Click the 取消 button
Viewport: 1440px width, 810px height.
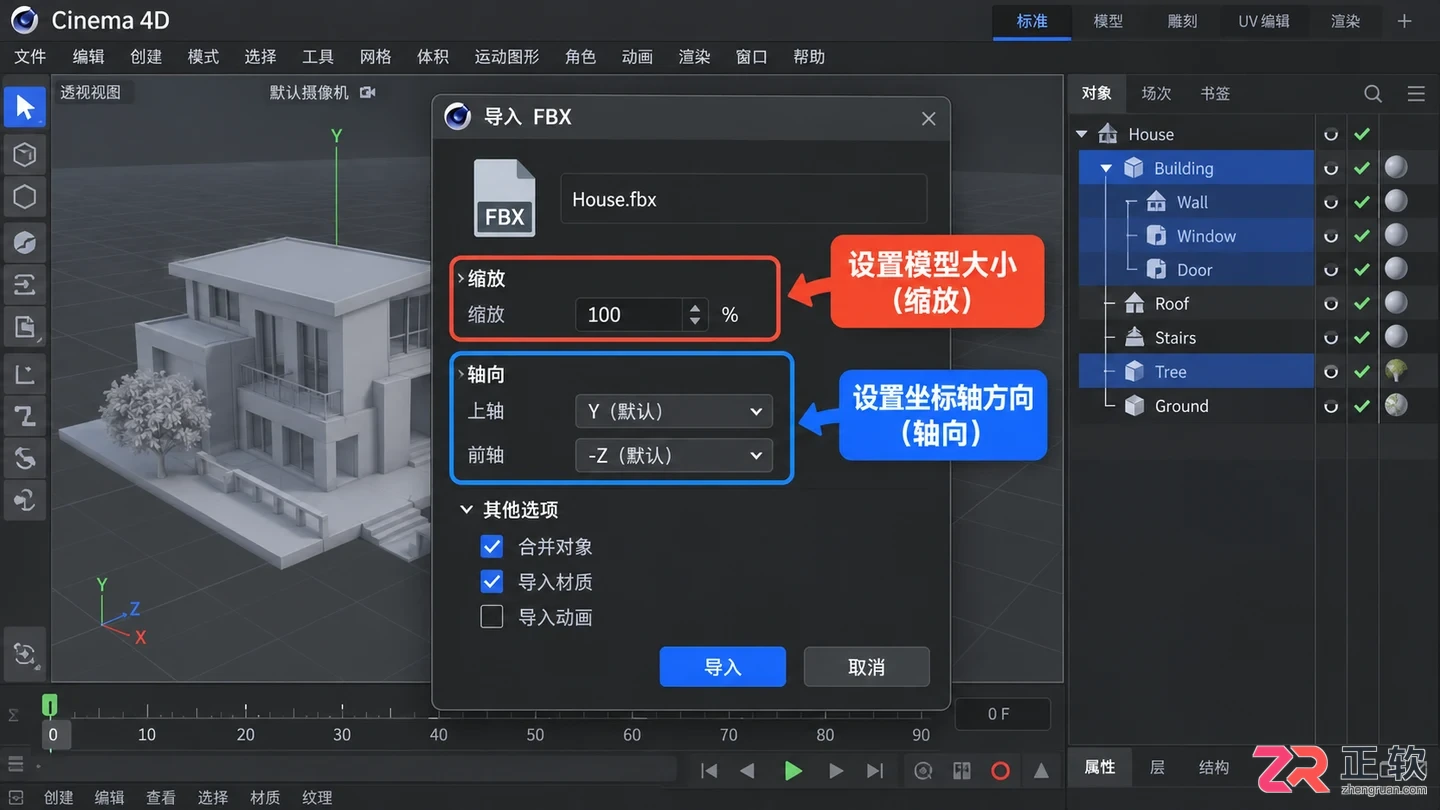click(x=866, y=667)
